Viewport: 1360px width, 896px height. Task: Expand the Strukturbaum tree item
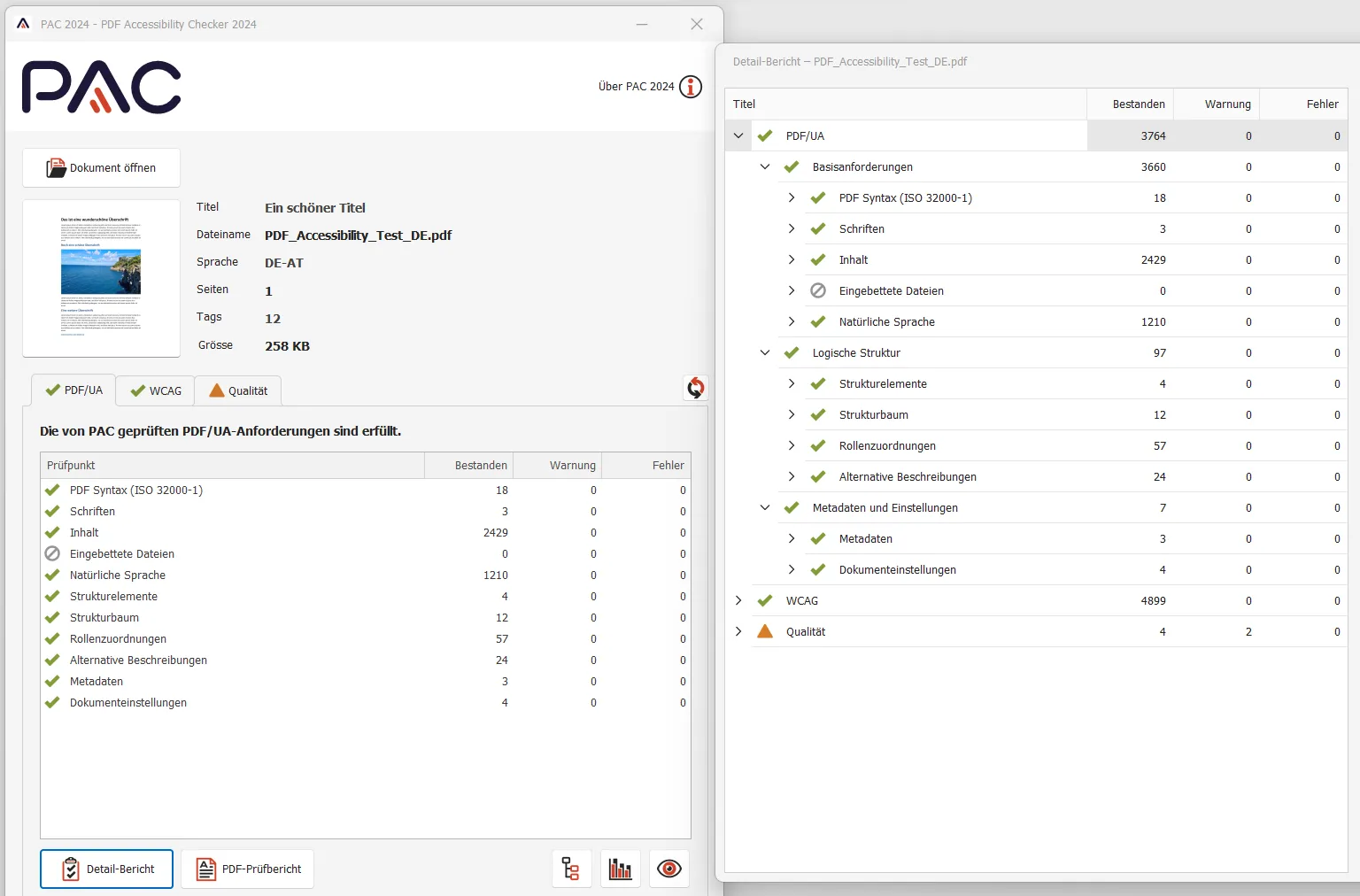pos(792,414)
